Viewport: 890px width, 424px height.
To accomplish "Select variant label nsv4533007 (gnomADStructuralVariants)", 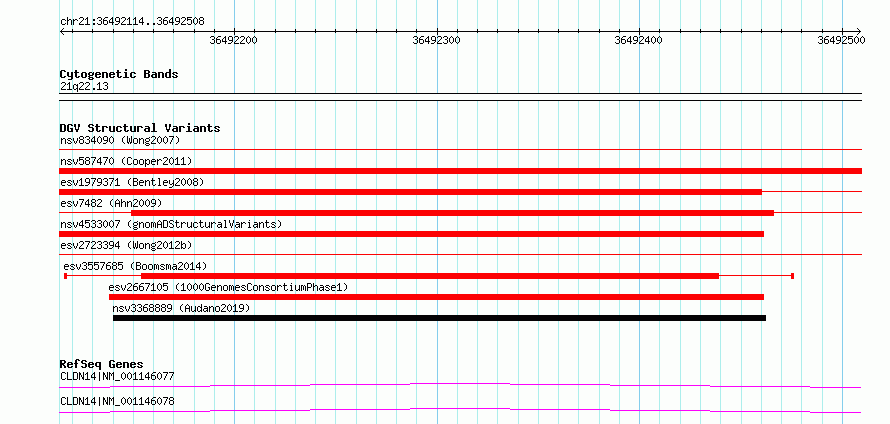I will pos(171,224).
